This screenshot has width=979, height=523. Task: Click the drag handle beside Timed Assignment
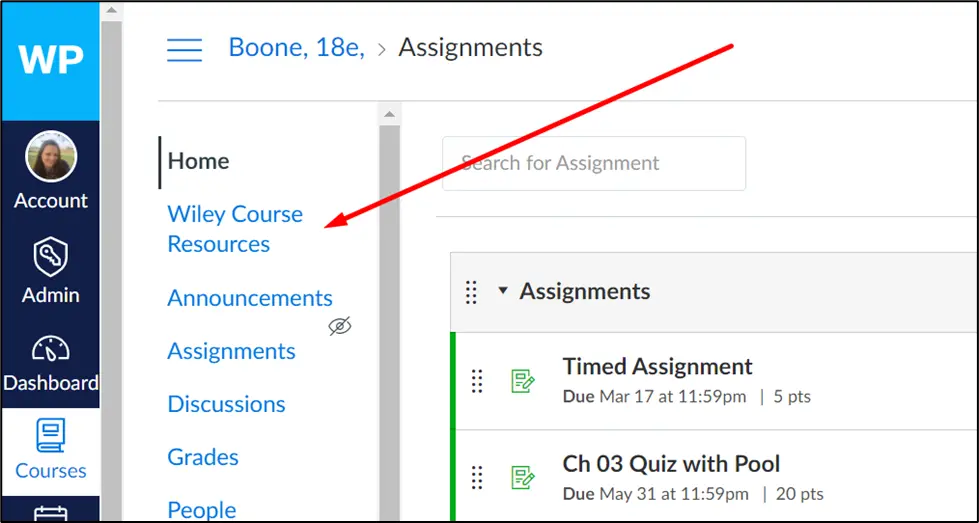tap(477, 381)
